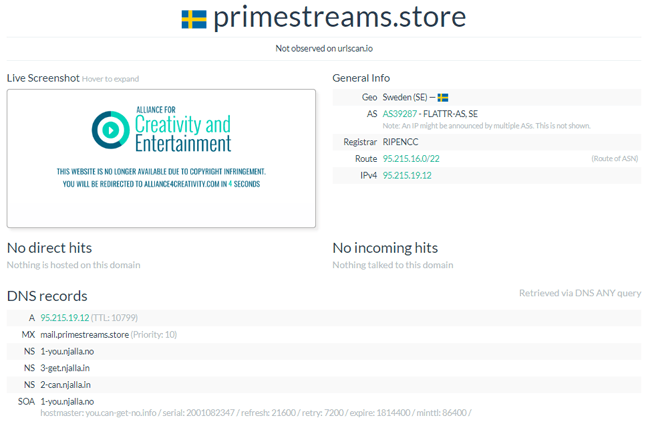This screenshot has width=650, height=424.
Task: Click the small Sweden flag in Geo row
Action: click(443, 97)
